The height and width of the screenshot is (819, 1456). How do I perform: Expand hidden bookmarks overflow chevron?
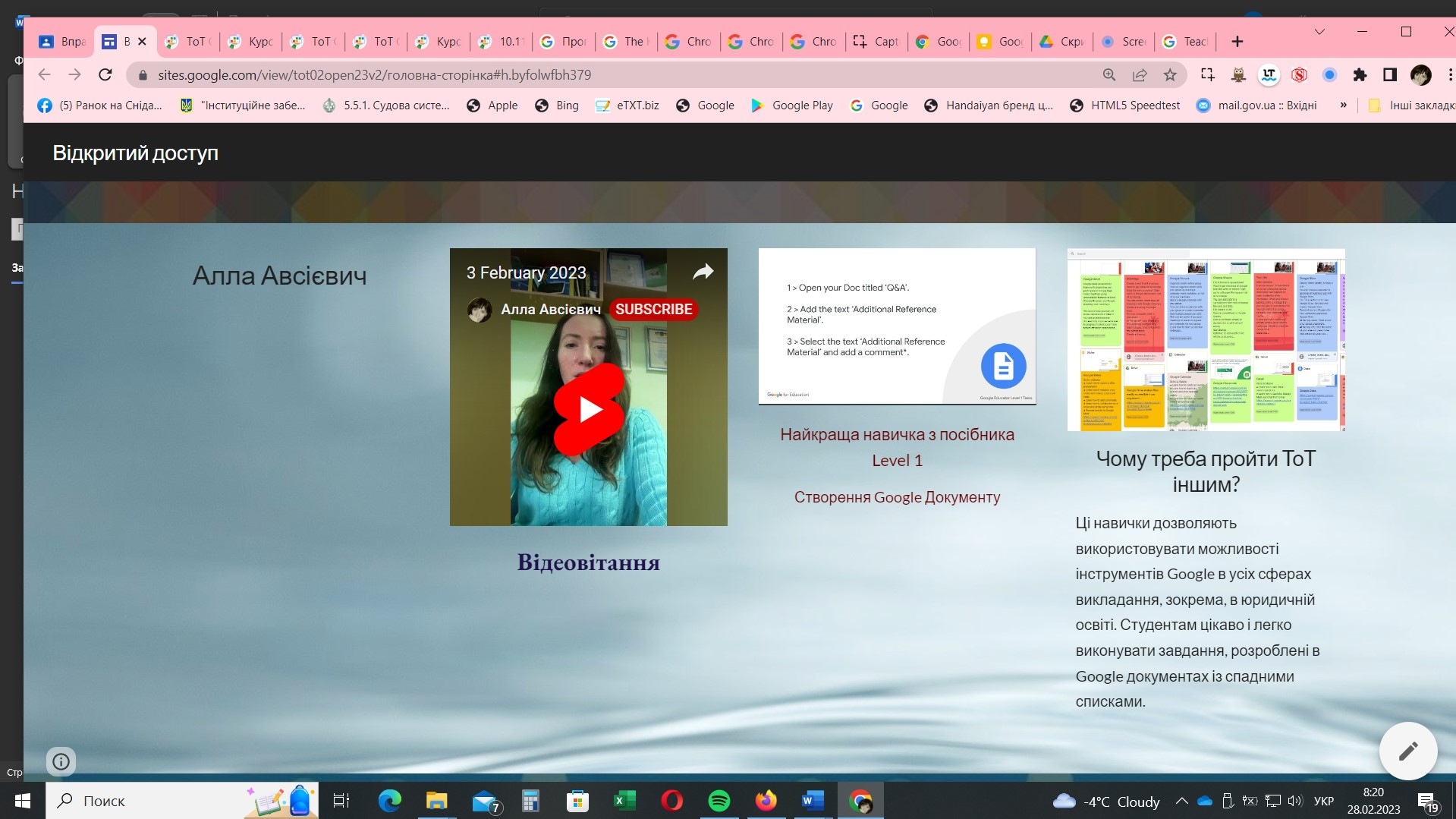coord(1343,106)
